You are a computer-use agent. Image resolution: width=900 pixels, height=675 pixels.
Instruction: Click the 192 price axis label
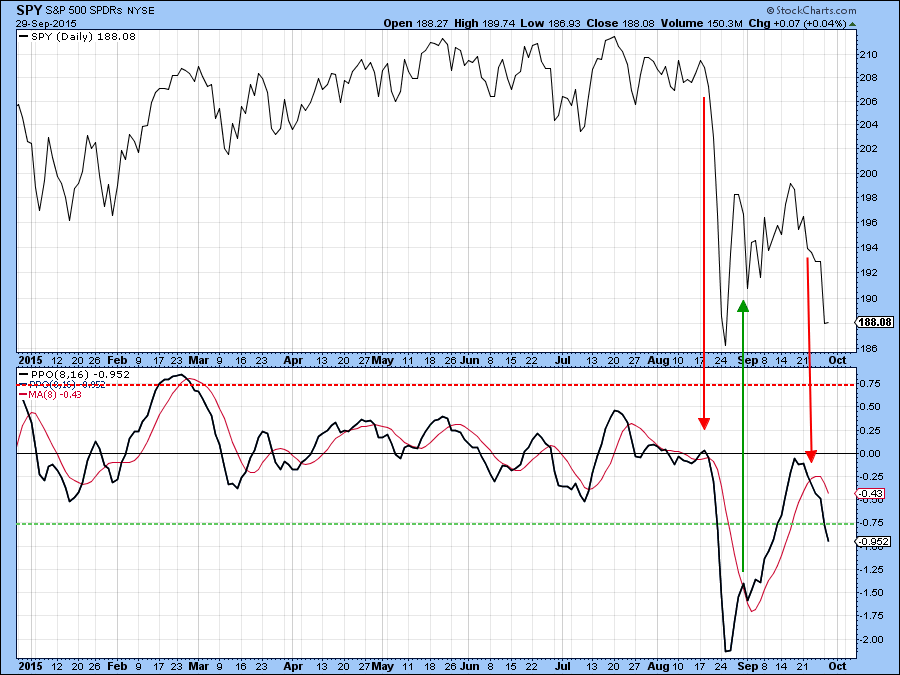pyautogui.click(x=868, y=273)
